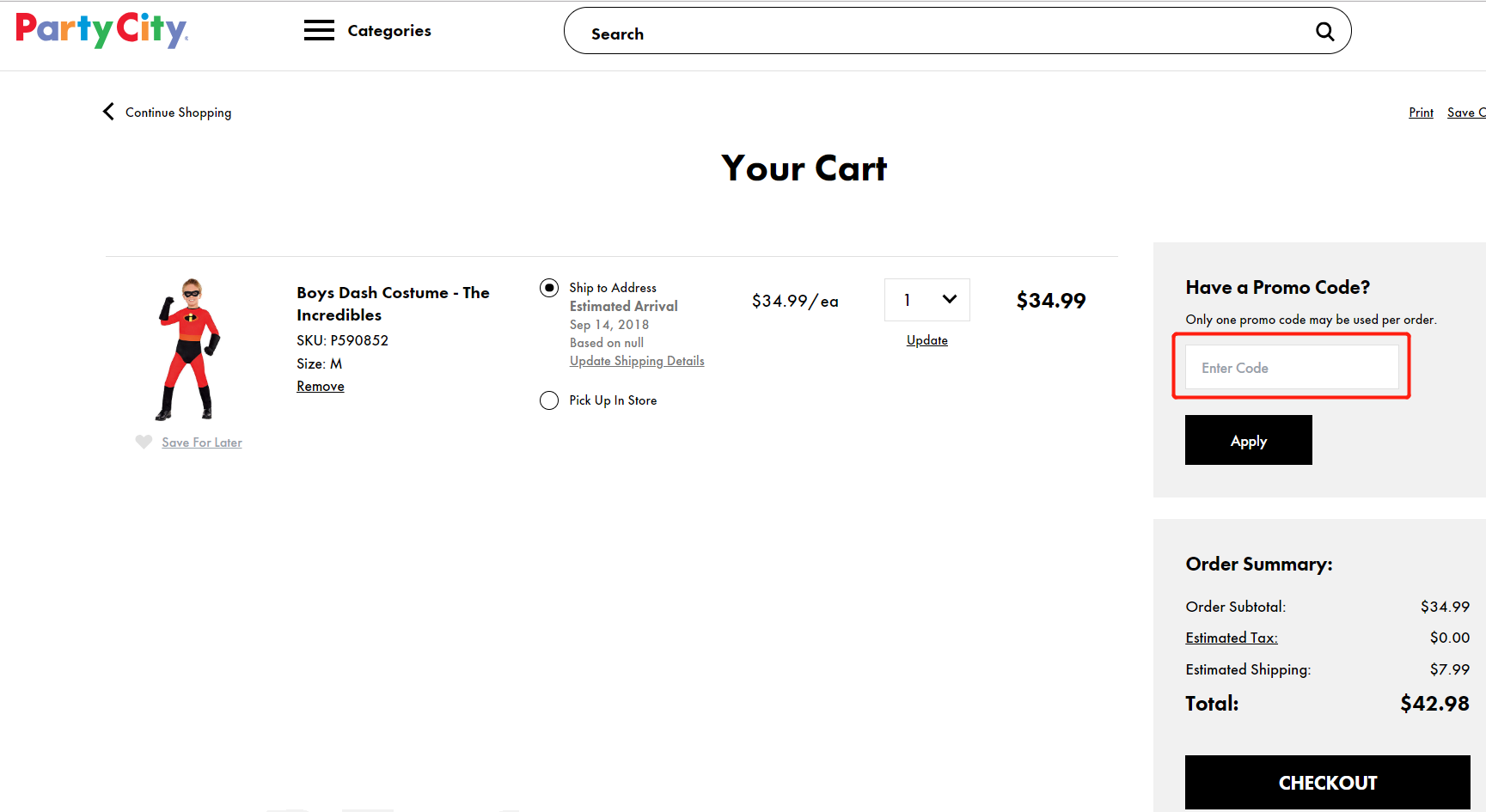Click the Your Cart heading
This screenshot has width=1486, height=812.
(804, 168)
